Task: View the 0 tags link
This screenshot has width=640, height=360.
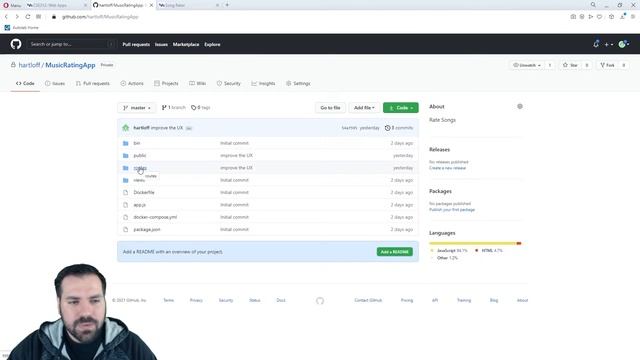Action: (200, 108)
